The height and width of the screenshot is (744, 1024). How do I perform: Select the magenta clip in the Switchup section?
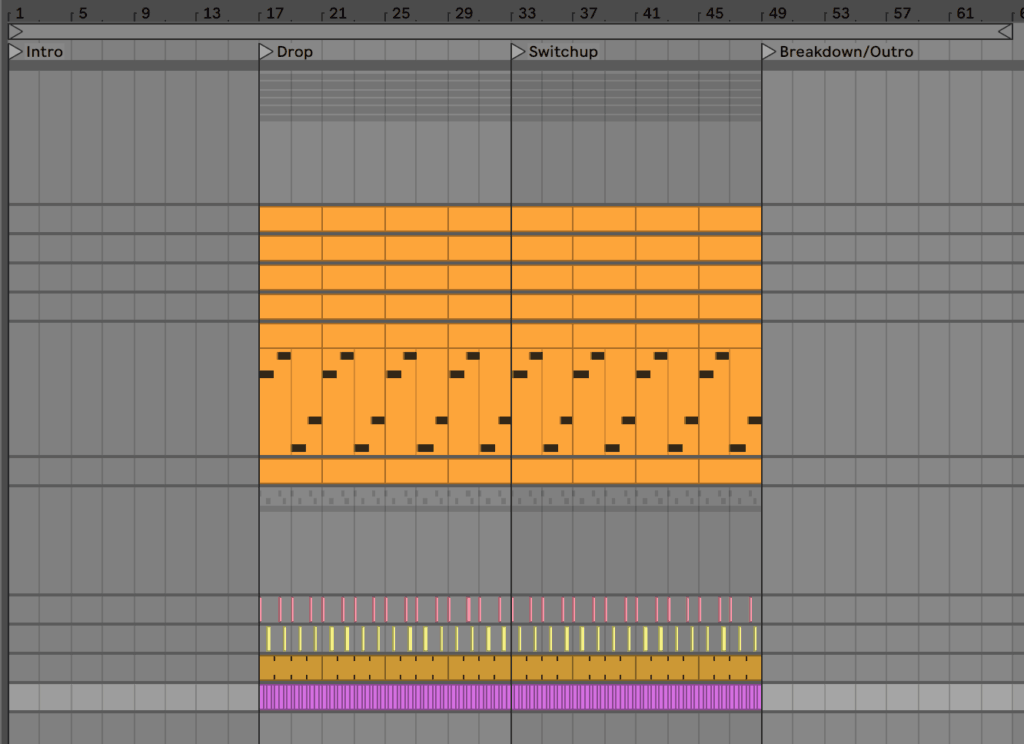(636, 697)
